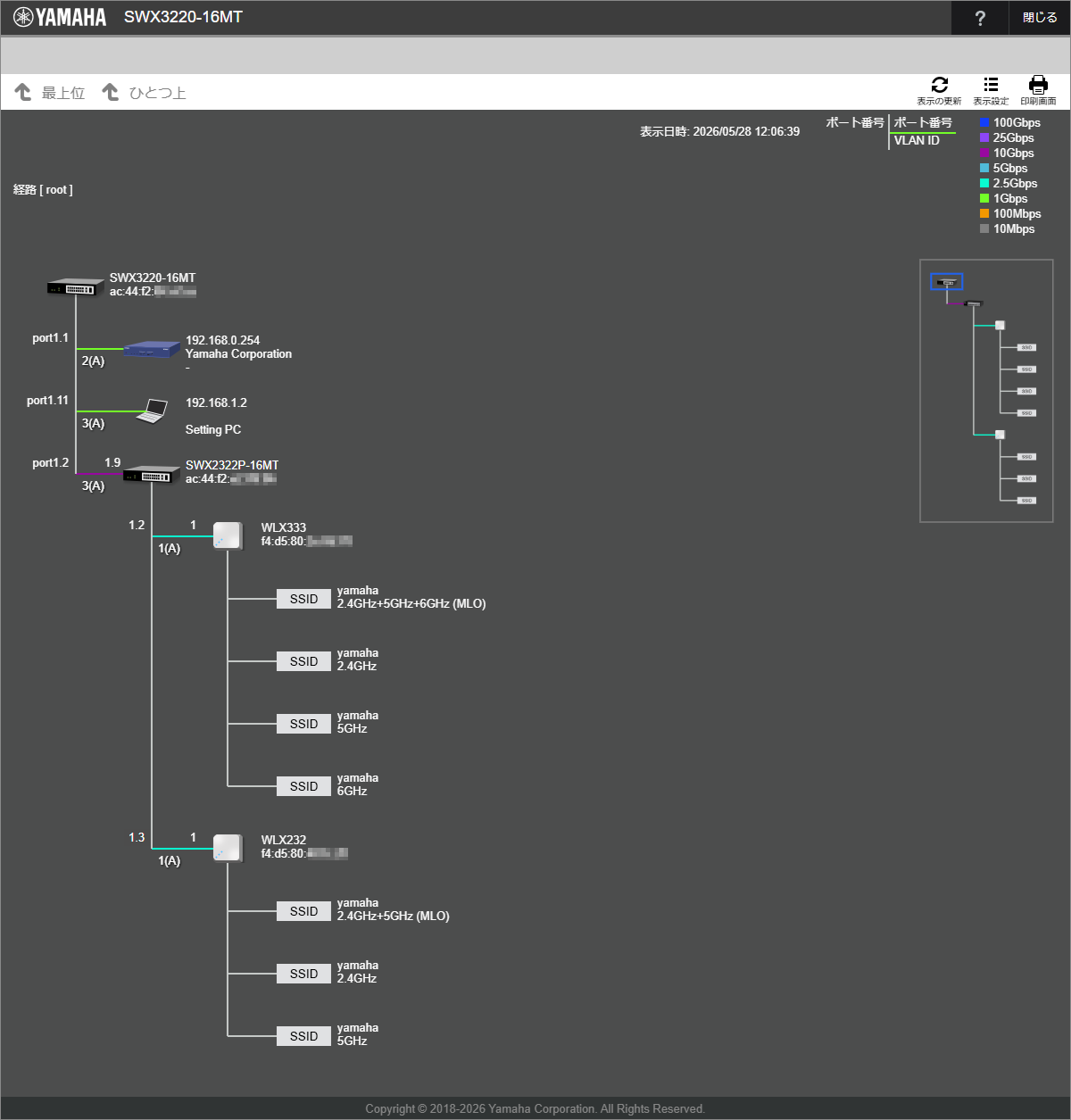Click the 5Gbps legend label

(1010, 168)
